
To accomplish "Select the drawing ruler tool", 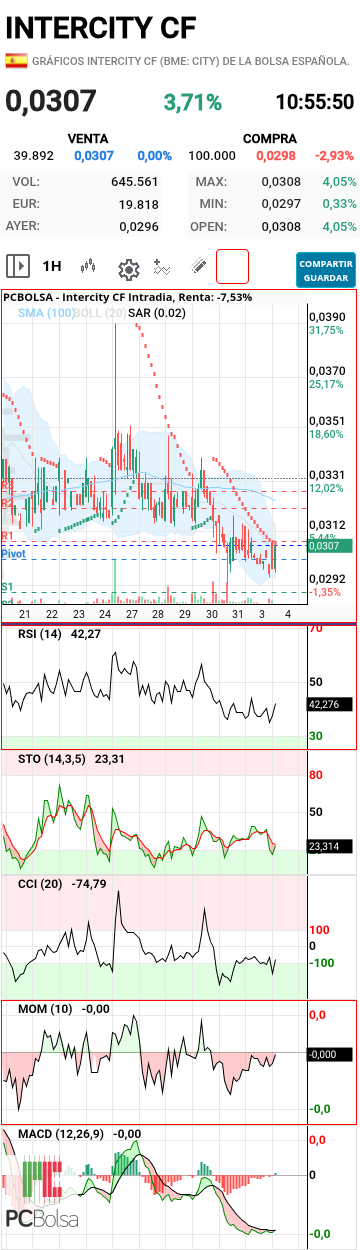I will pos(198,267).
